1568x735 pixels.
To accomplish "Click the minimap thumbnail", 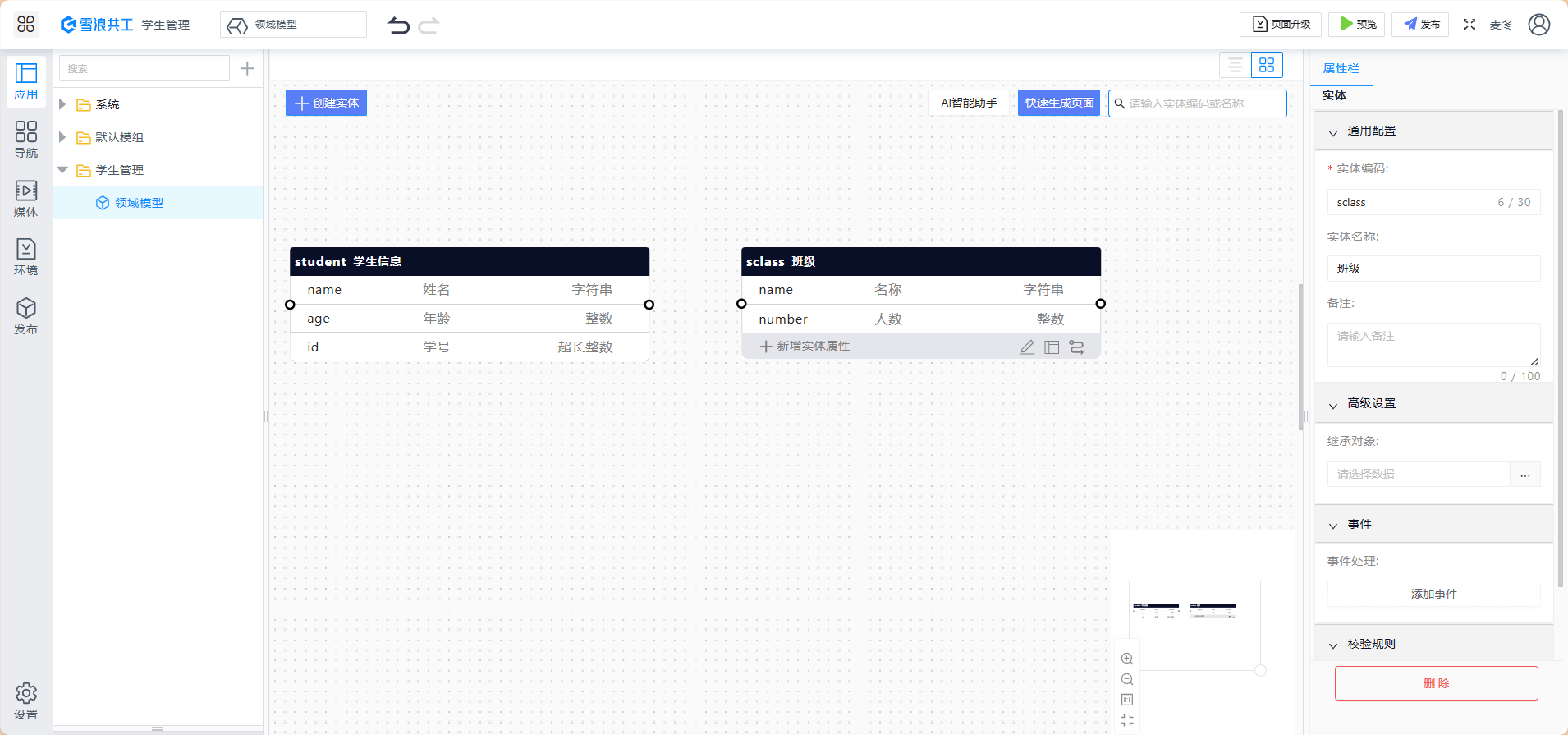I will 1194,626.
